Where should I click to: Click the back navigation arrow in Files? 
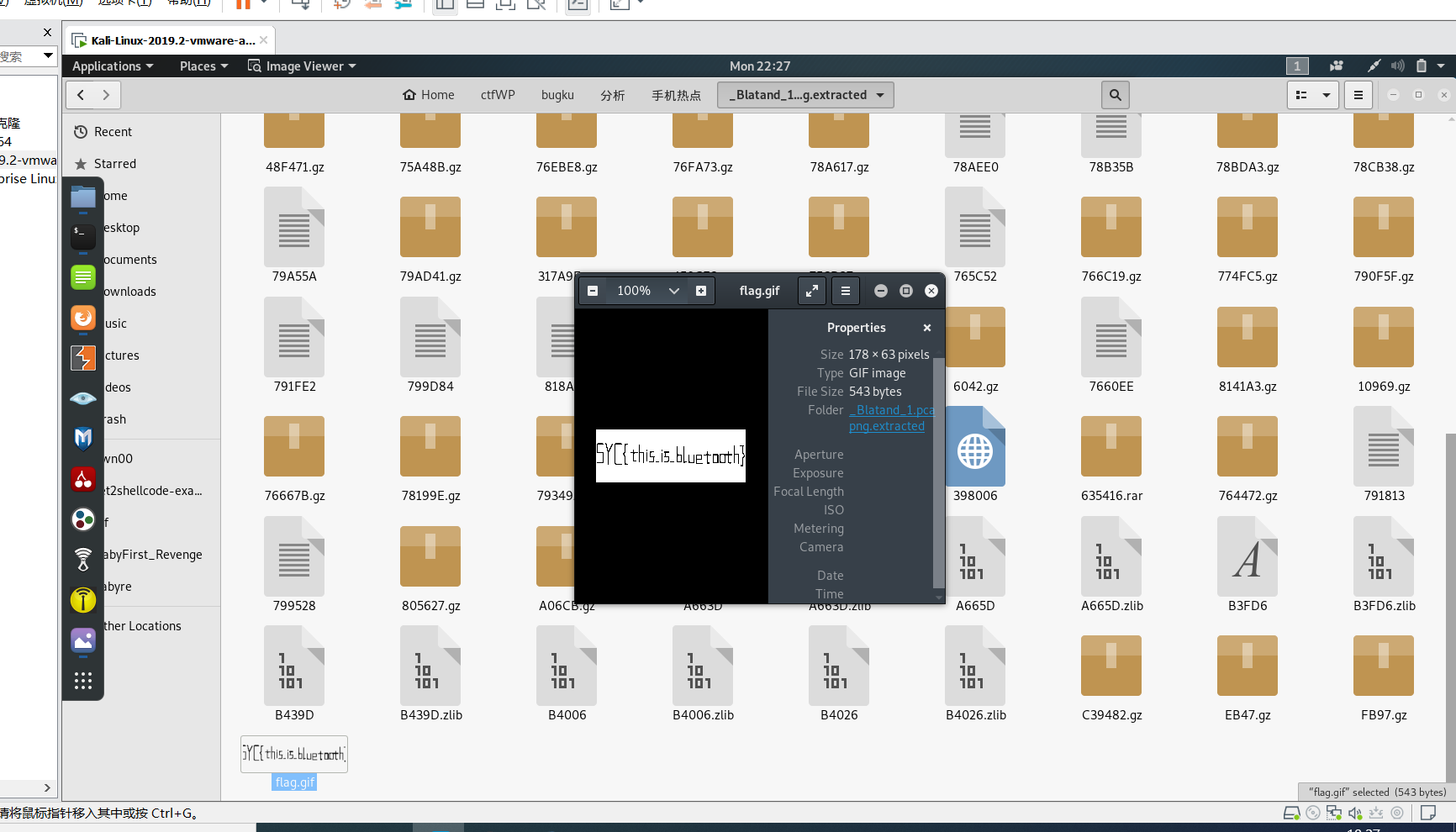click(81, 95)
